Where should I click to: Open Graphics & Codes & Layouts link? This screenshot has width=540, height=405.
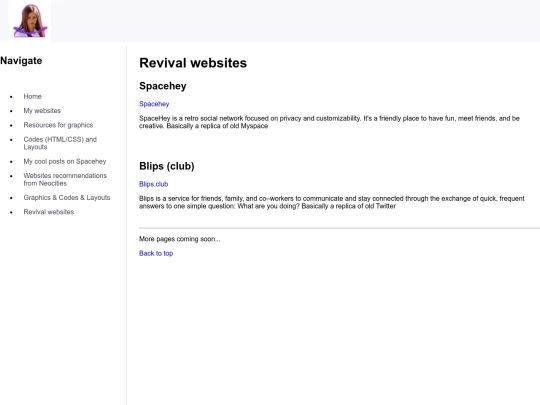click(x=67, y=198)
